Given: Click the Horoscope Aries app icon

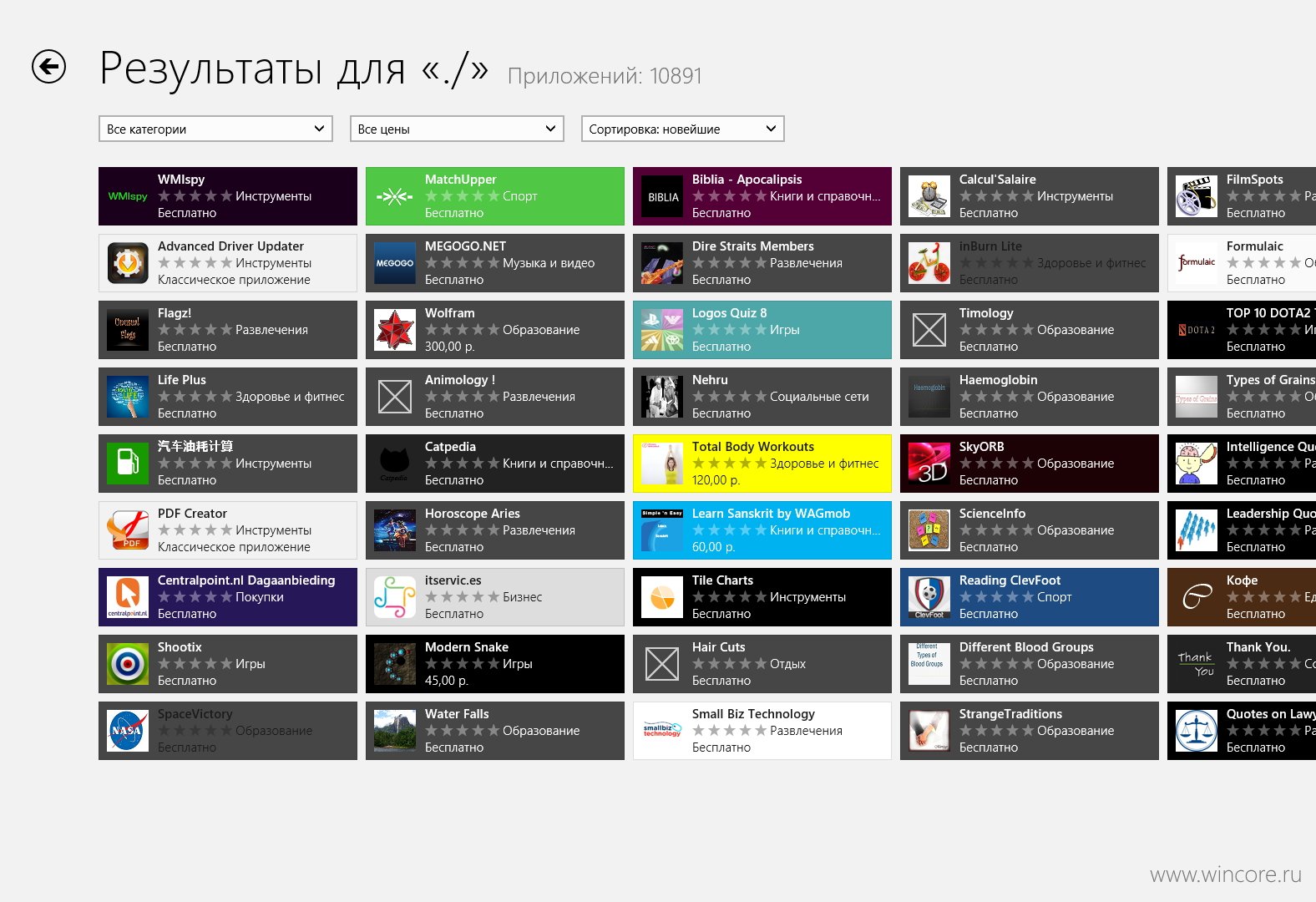Looking at the screenshot, I should point(395,530).
